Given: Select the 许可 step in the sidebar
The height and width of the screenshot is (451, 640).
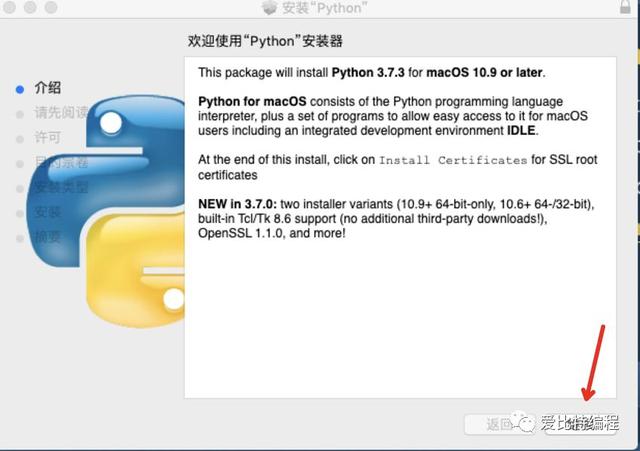Looking at the screenshot, I should (x=48, y=137).
